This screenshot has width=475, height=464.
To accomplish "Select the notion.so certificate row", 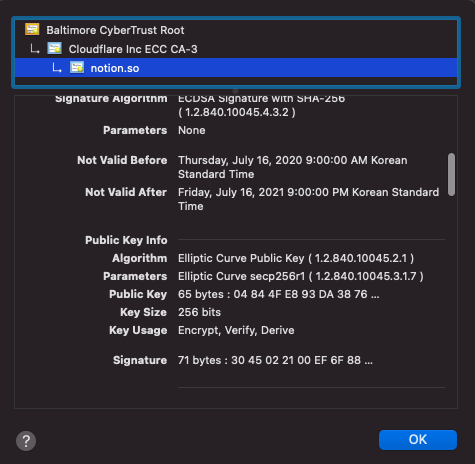I will pos(236,68).
